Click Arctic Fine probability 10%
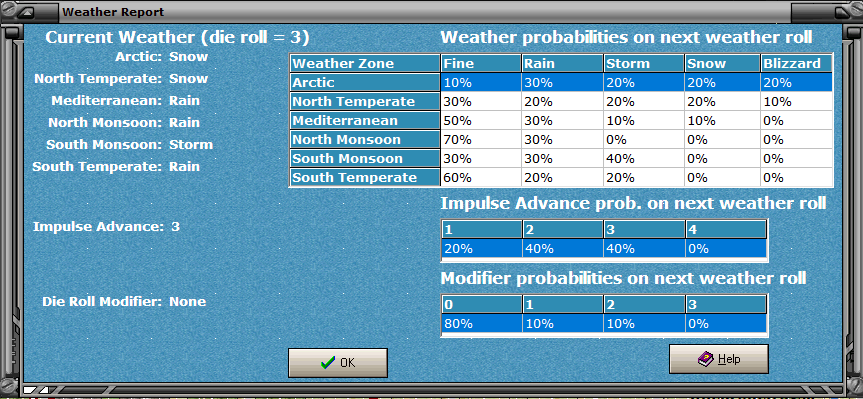 coord(481,83)
